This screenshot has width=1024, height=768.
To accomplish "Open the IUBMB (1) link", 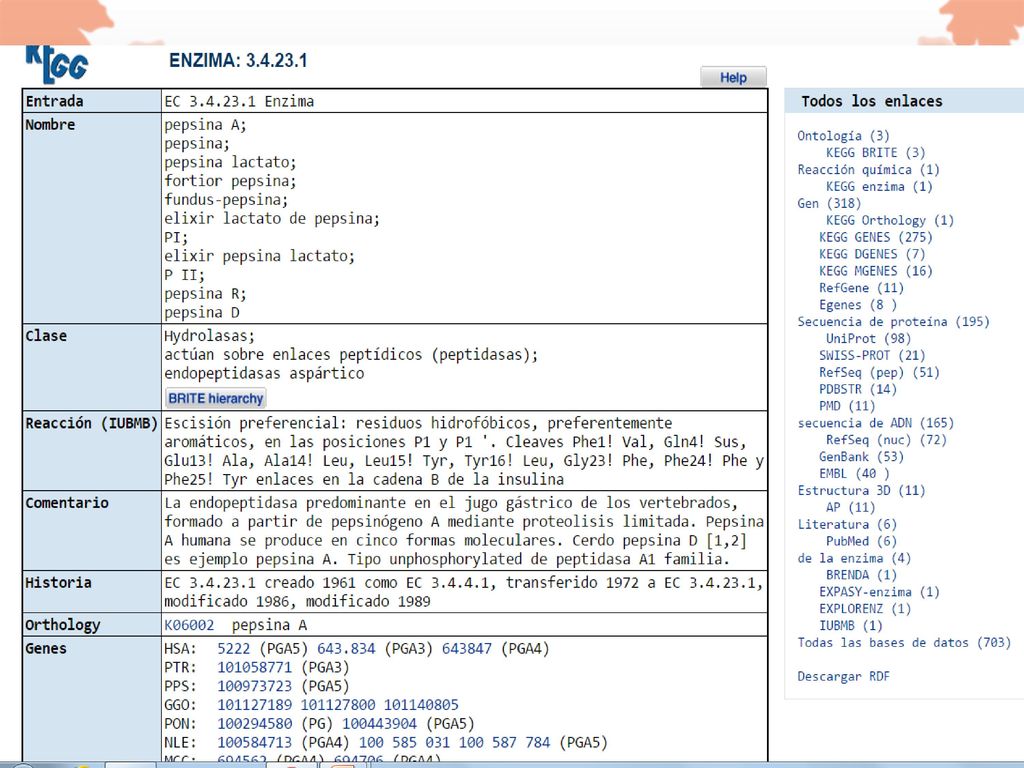I will (851, 626).
